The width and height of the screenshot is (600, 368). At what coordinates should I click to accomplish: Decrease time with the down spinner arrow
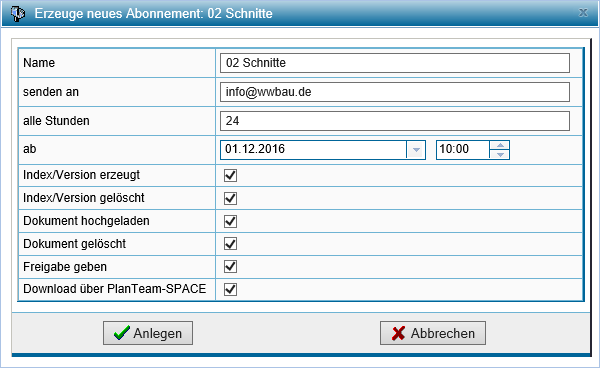click(x=500, y=155)
